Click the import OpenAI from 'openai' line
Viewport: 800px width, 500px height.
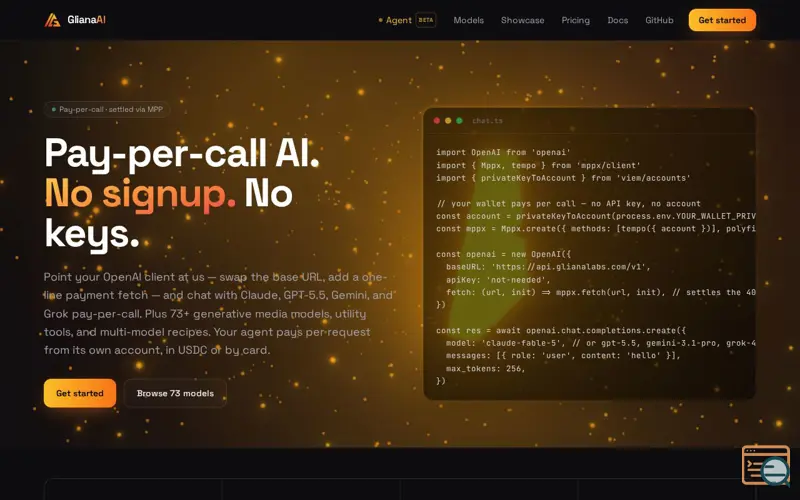(503, 153)
